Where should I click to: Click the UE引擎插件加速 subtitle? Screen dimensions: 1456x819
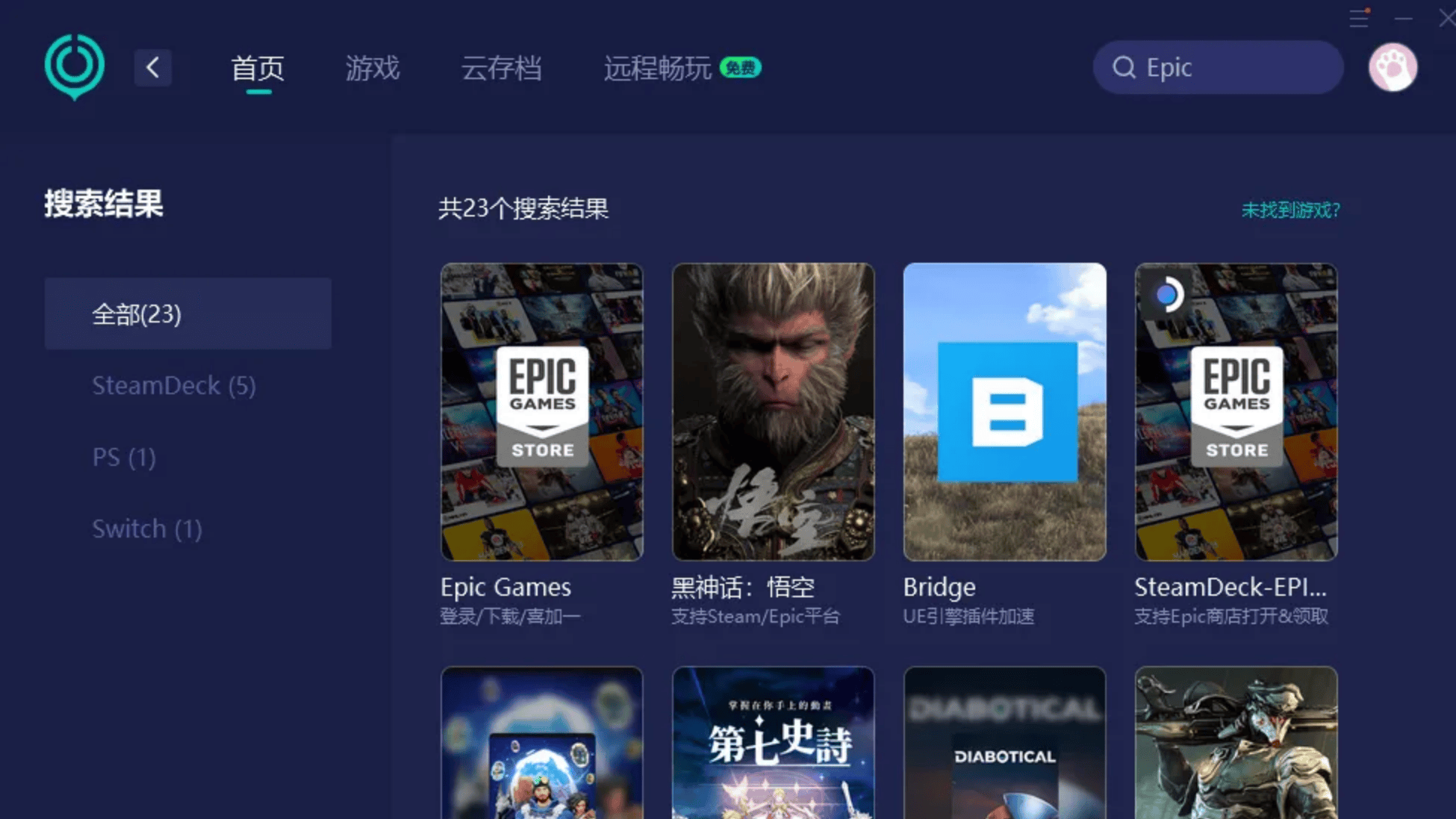pyautogui.click(x=968, y=616)
